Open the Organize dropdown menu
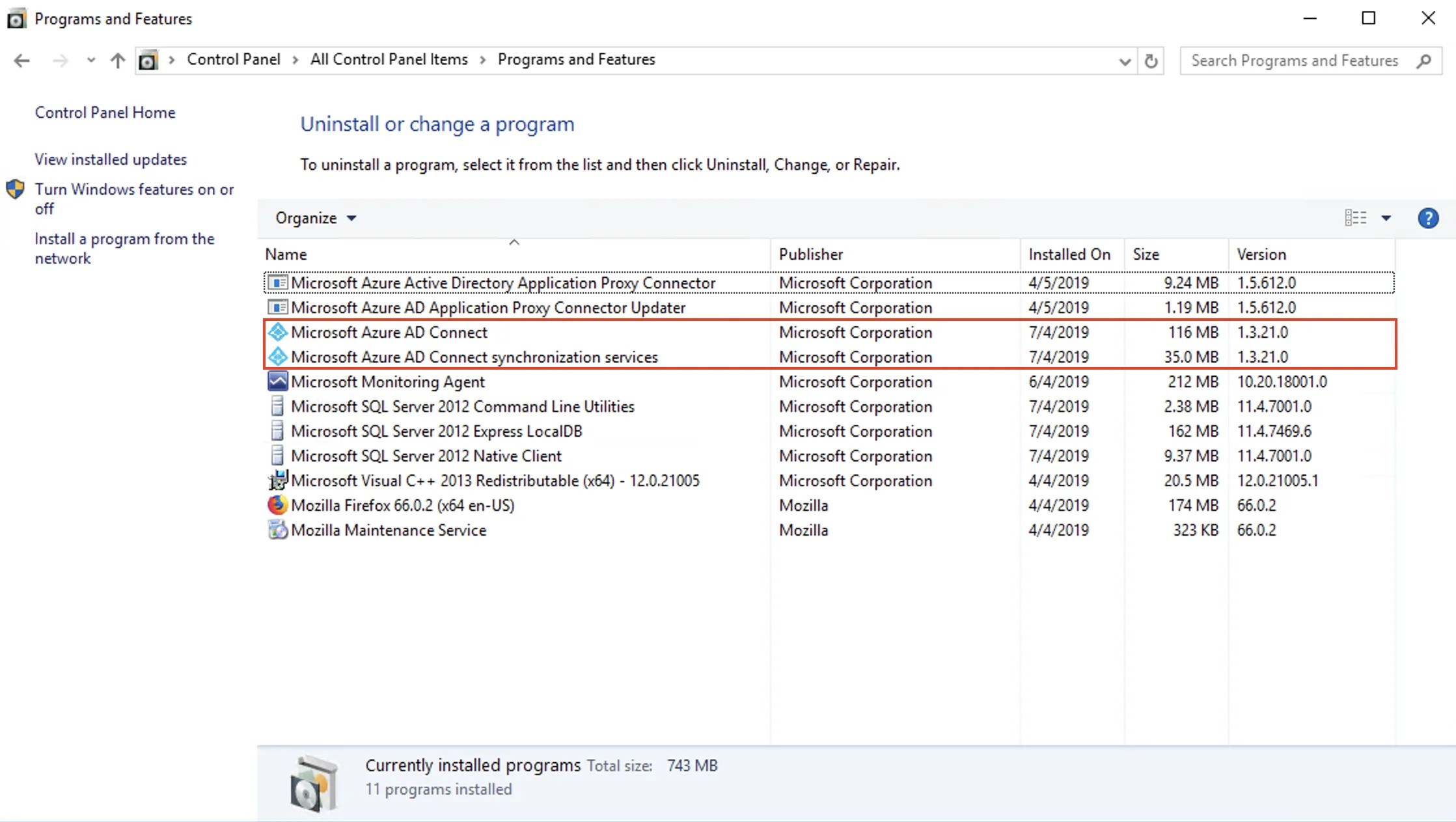 click(316, 218)
